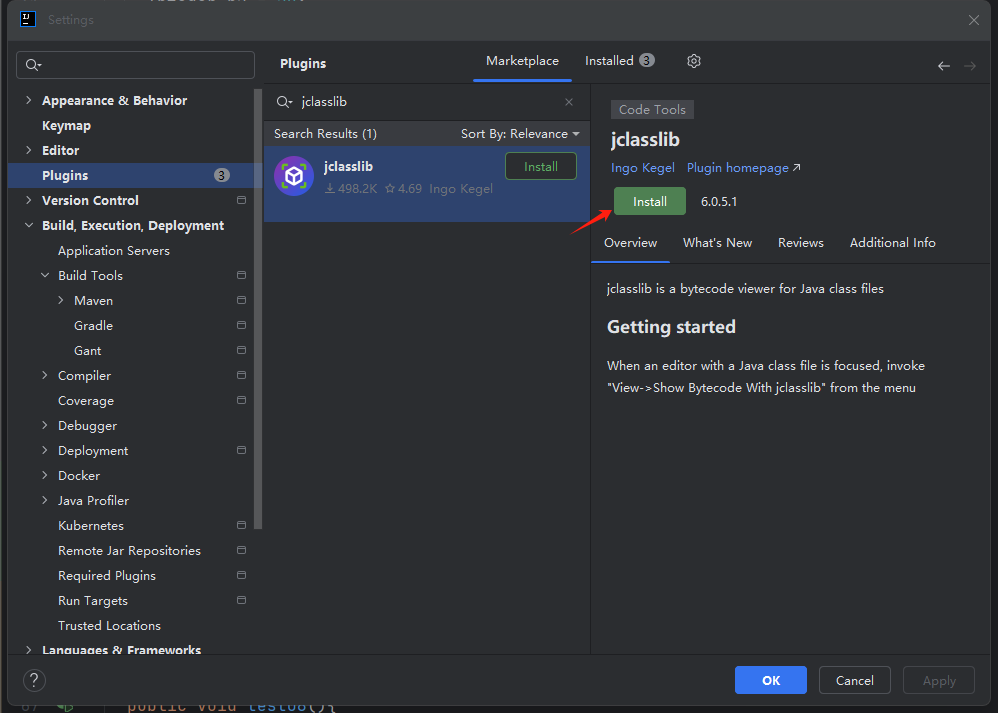The width and height of the screenshot is (998, 713).
Task: Focus the settings search input field
Action: point(136,65)
